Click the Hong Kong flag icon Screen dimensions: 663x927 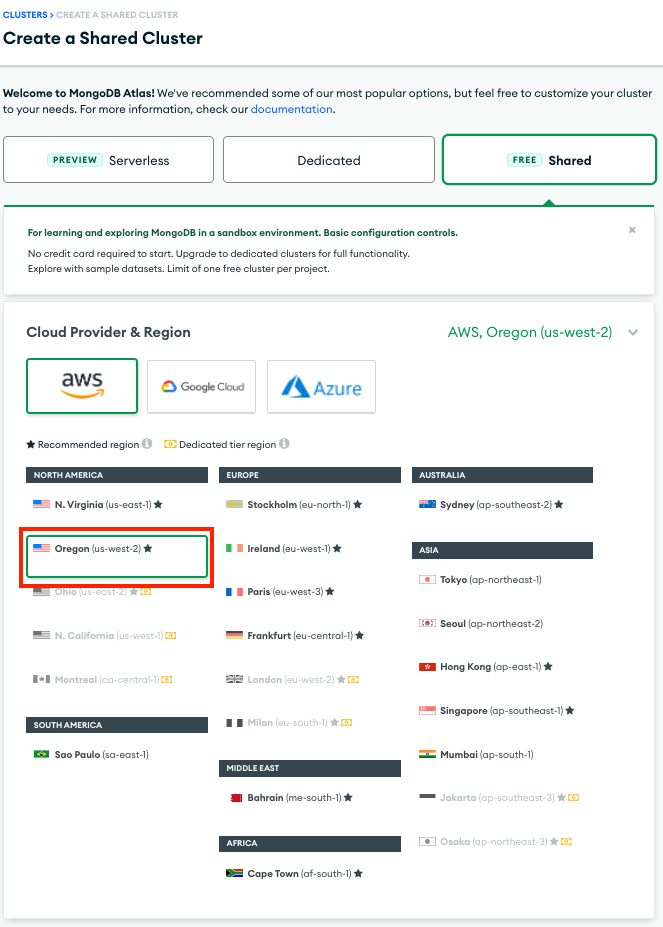point(427,667)
